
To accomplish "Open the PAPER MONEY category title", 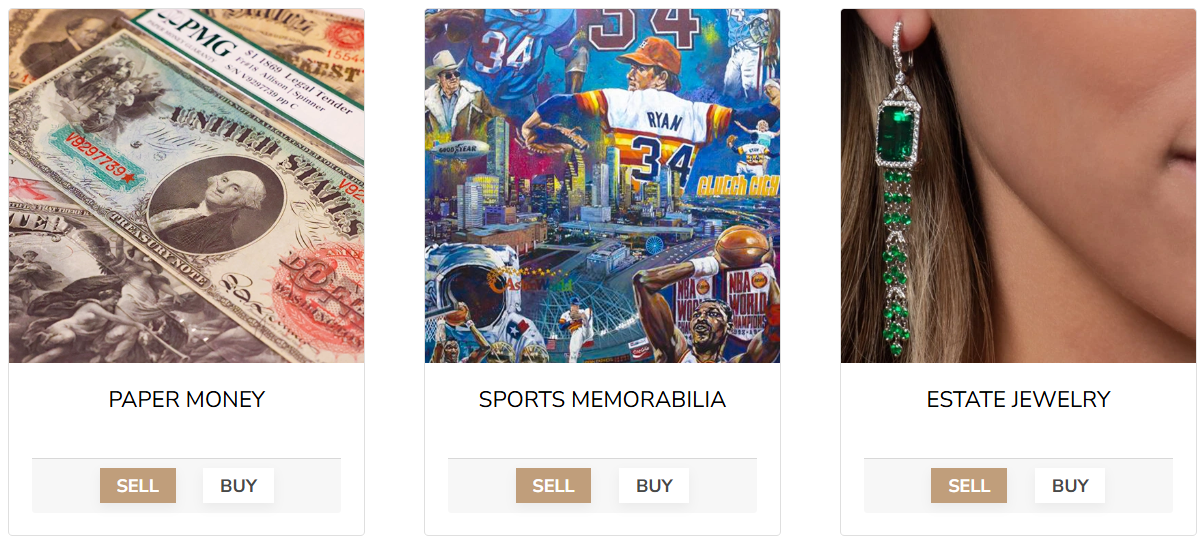I will pos(187,399).
